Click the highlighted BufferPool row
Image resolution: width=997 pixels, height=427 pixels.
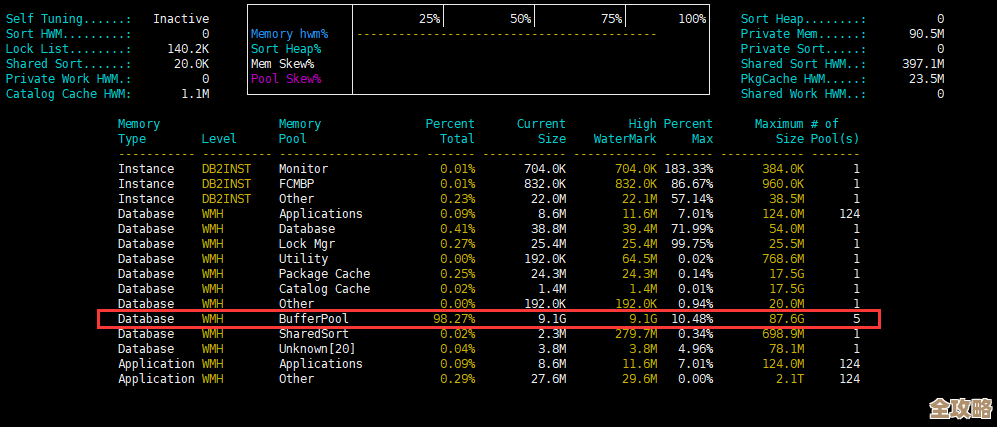pos(488,319)
